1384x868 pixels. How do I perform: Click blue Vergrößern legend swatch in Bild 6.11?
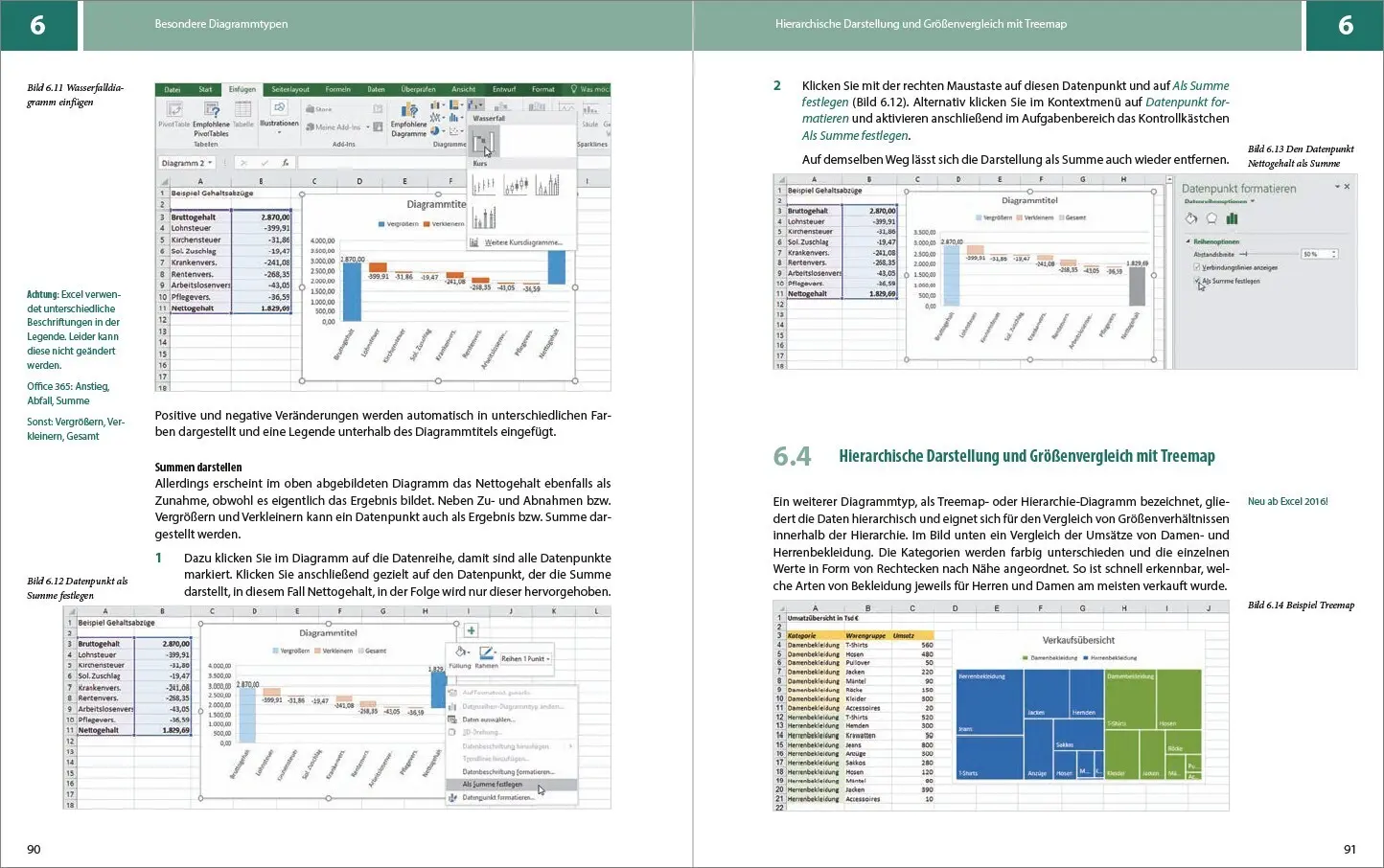point(381,223)
